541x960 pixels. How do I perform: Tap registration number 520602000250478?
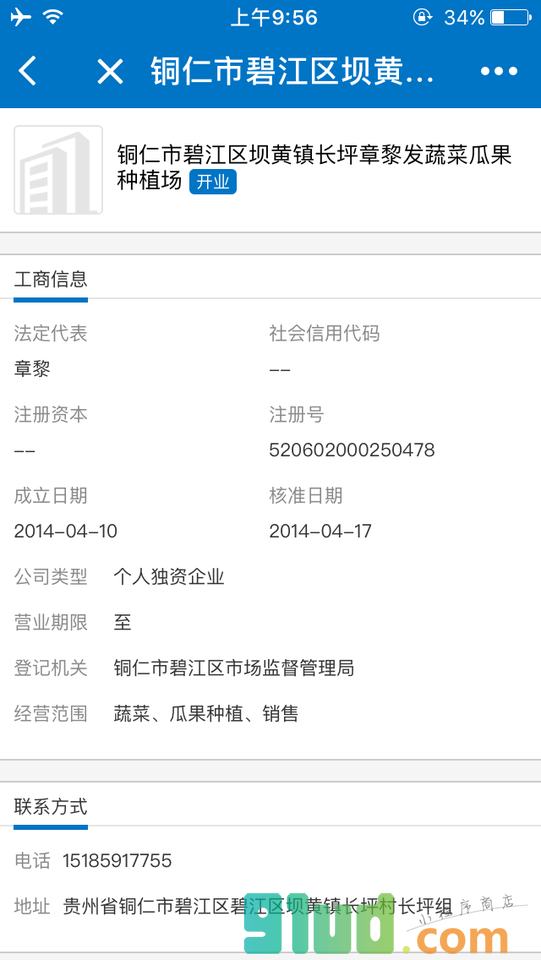pos(352,451)
